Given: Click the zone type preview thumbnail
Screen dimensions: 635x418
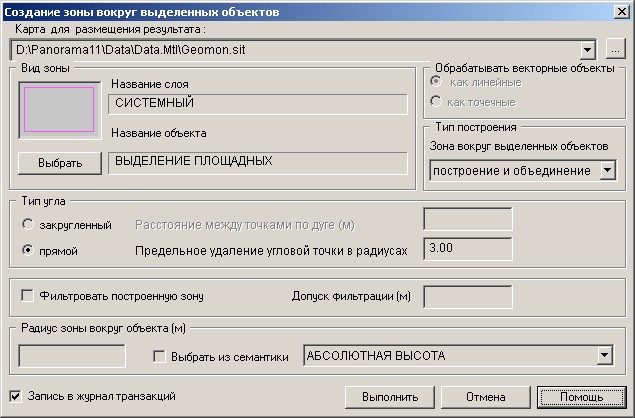Looking at the screenshot, I should coord(60,109).
